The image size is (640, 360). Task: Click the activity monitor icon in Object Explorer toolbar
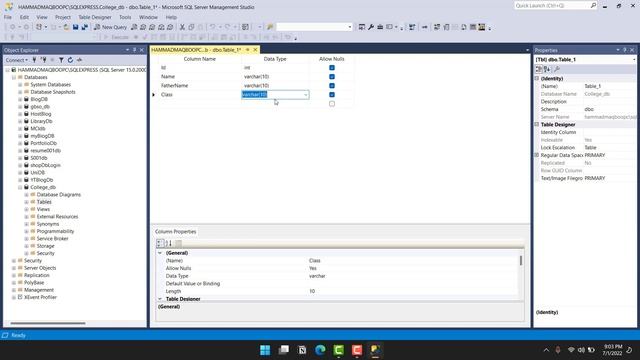click(79, 60)
